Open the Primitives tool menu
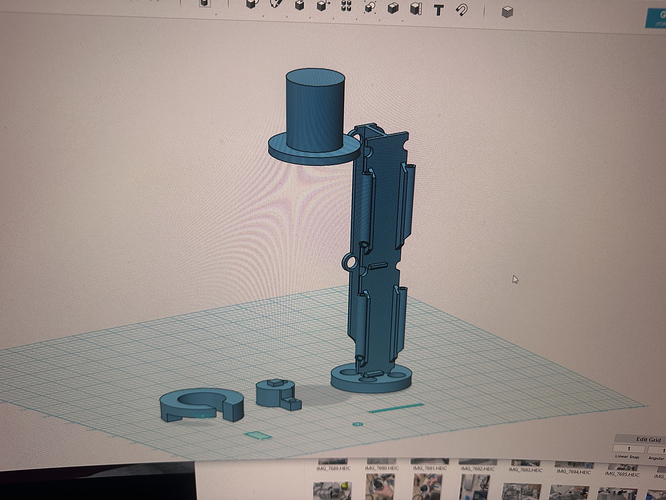The width and height of the screenshot is (666, 500). [x=251, y=4]
